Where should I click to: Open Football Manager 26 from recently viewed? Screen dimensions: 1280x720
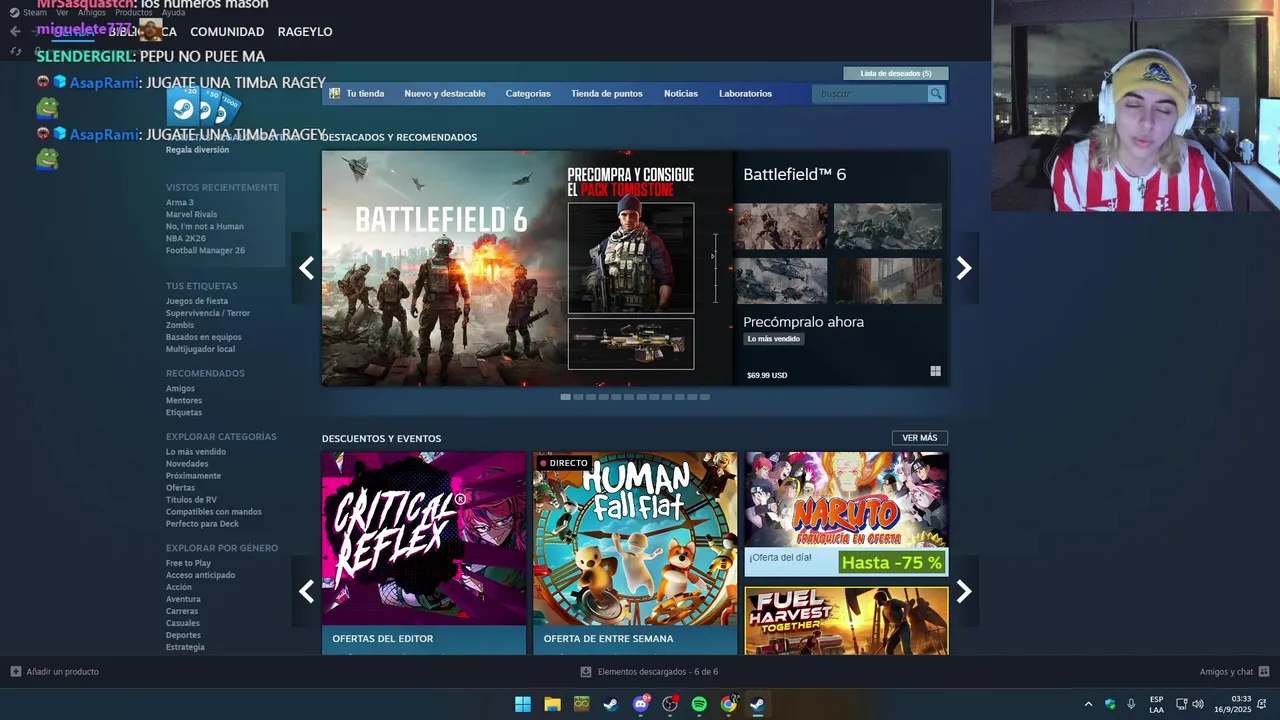(205, 251)
